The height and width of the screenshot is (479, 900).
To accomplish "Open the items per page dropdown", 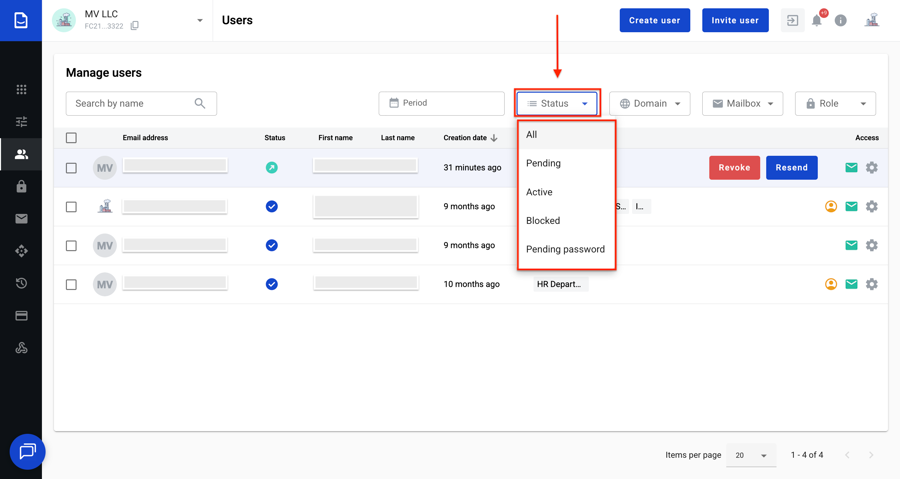I will point(751,455).
